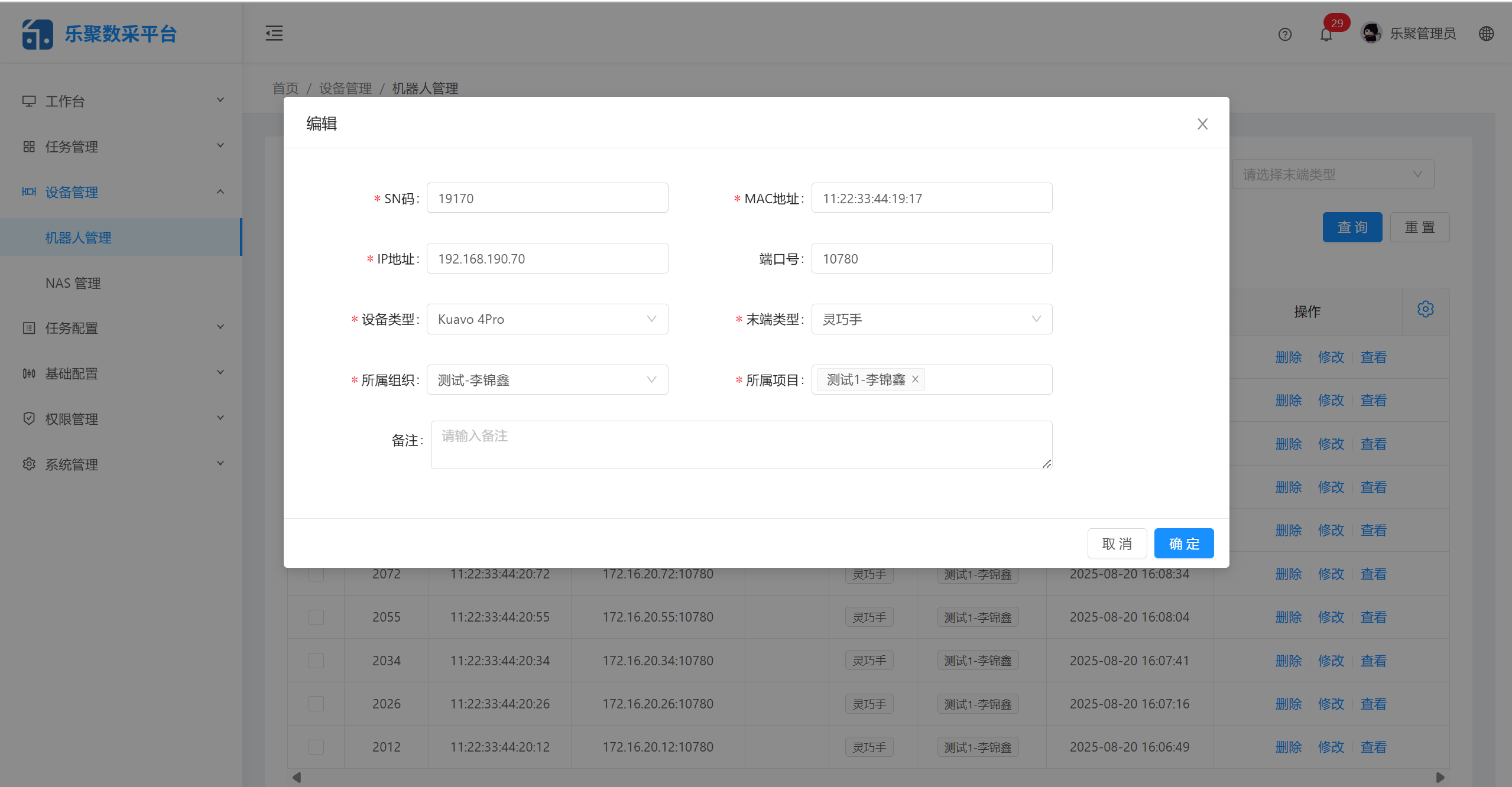
Task: Click the 乐聚数采平台 logo icon
Action: point(37,34)
